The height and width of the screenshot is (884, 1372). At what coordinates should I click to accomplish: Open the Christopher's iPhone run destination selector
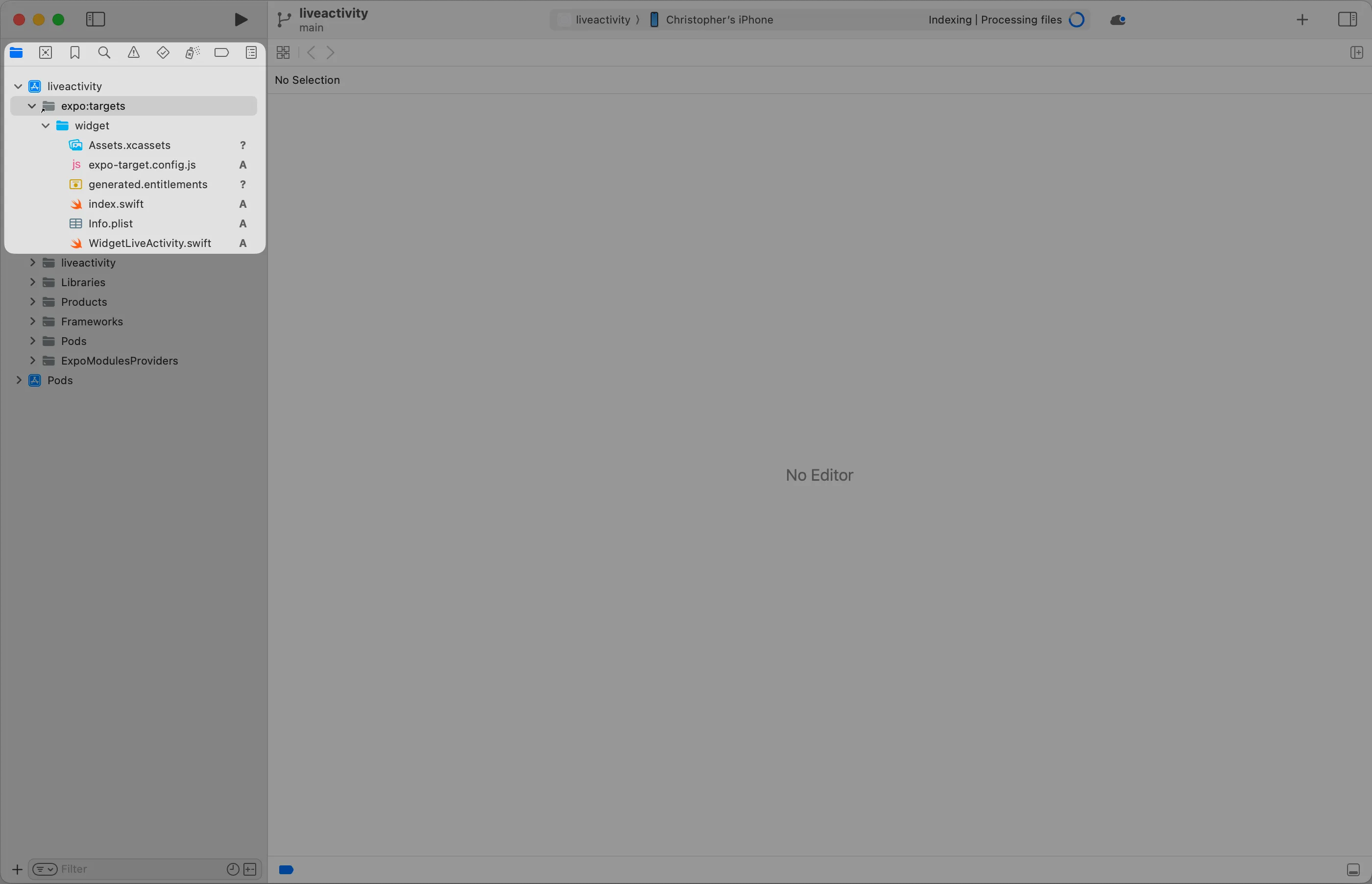720,19
